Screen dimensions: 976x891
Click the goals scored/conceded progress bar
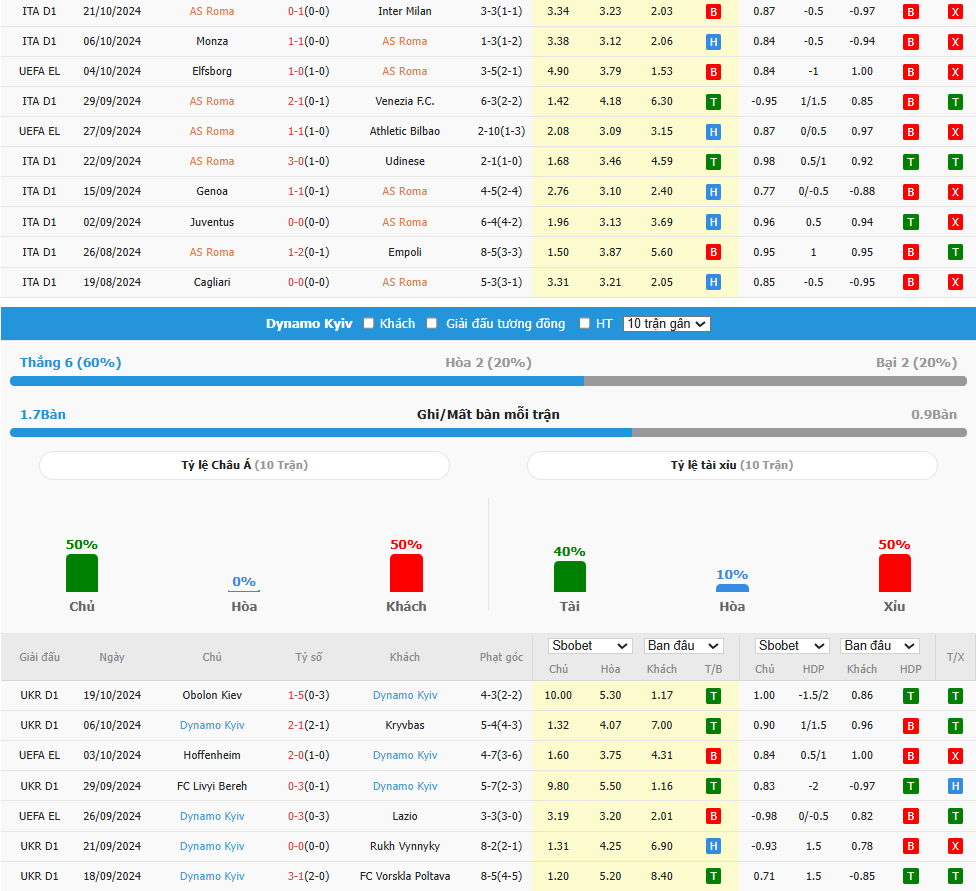pos(488,433)
